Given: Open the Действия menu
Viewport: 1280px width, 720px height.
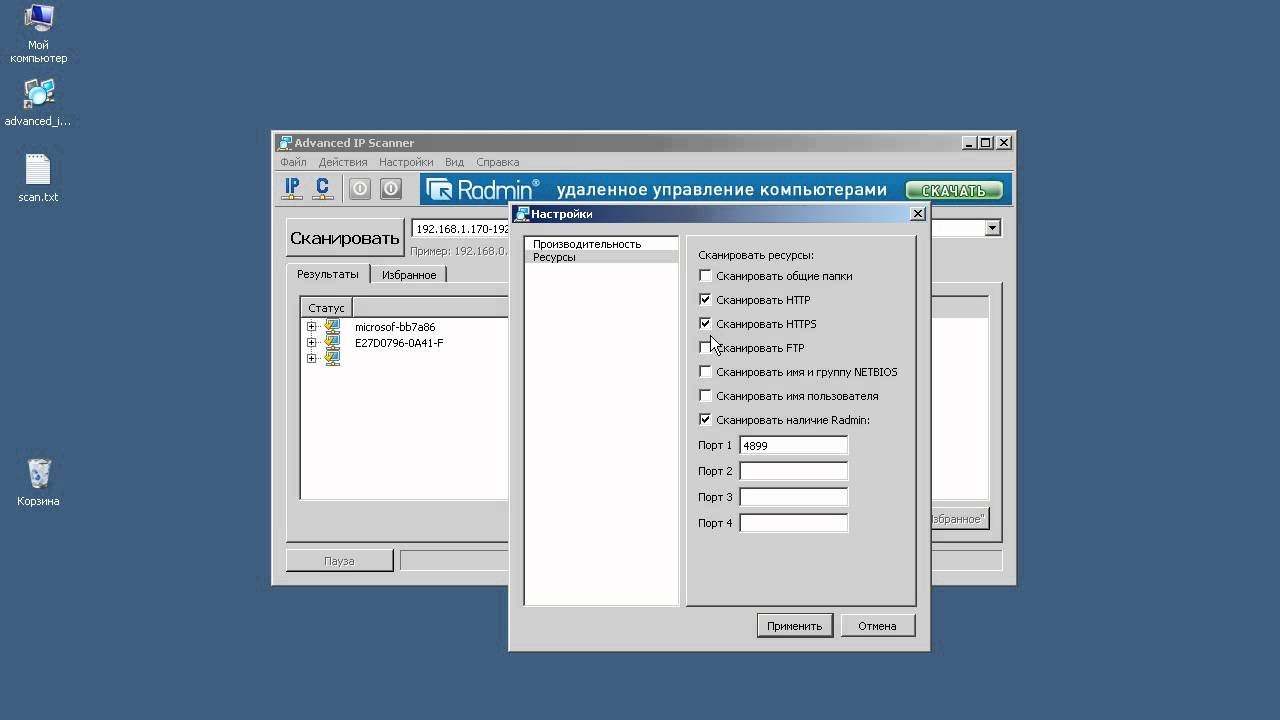Looking at the screenshot, I should point(343,162).
